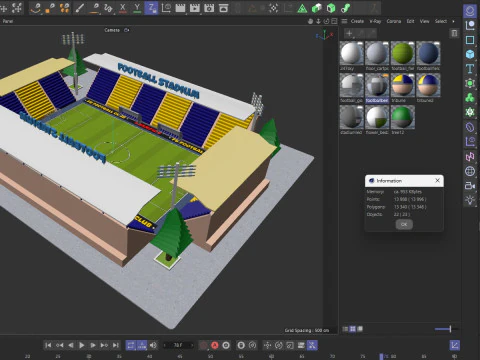
Task: Select the tribune material thumbnail
Action: (x=402, y=85)
